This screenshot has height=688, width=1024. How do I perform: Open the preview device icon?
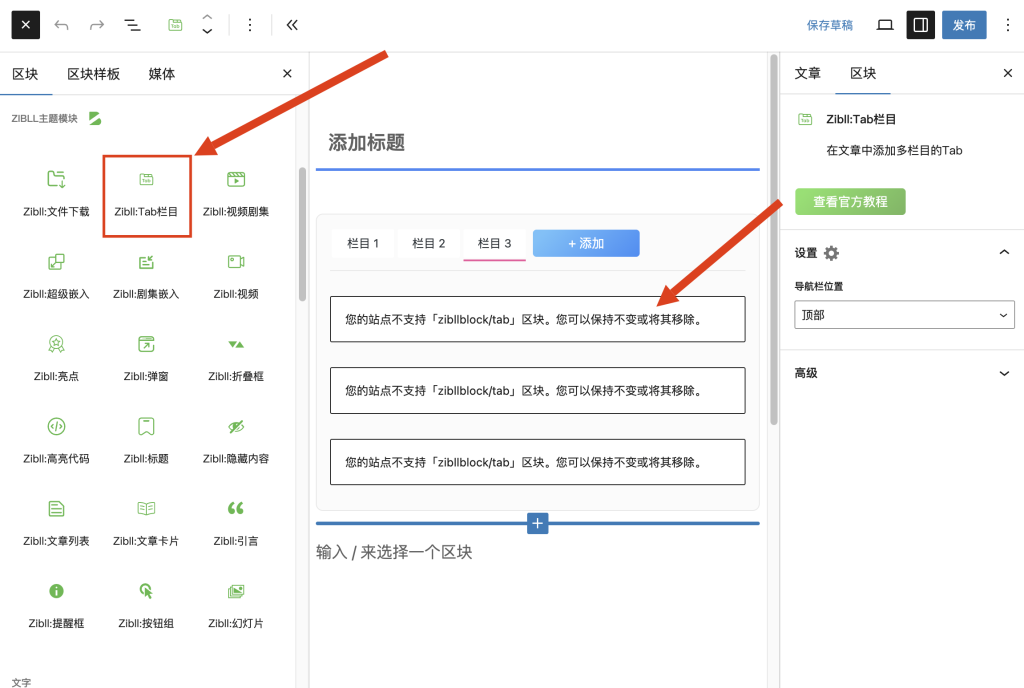coord(885,25)
